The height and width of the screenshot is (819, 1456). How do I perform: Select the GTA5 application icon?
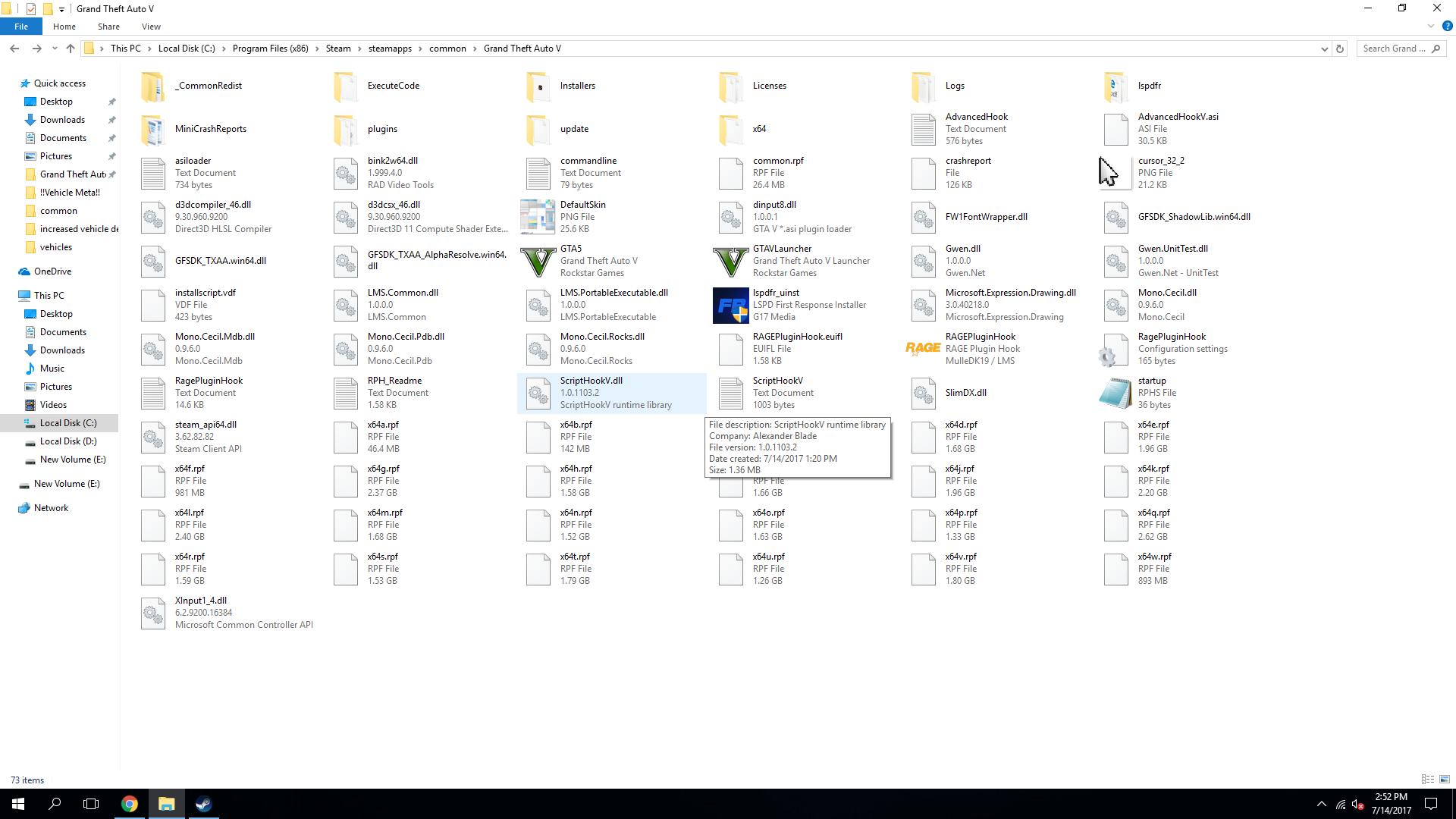point(538,261)
